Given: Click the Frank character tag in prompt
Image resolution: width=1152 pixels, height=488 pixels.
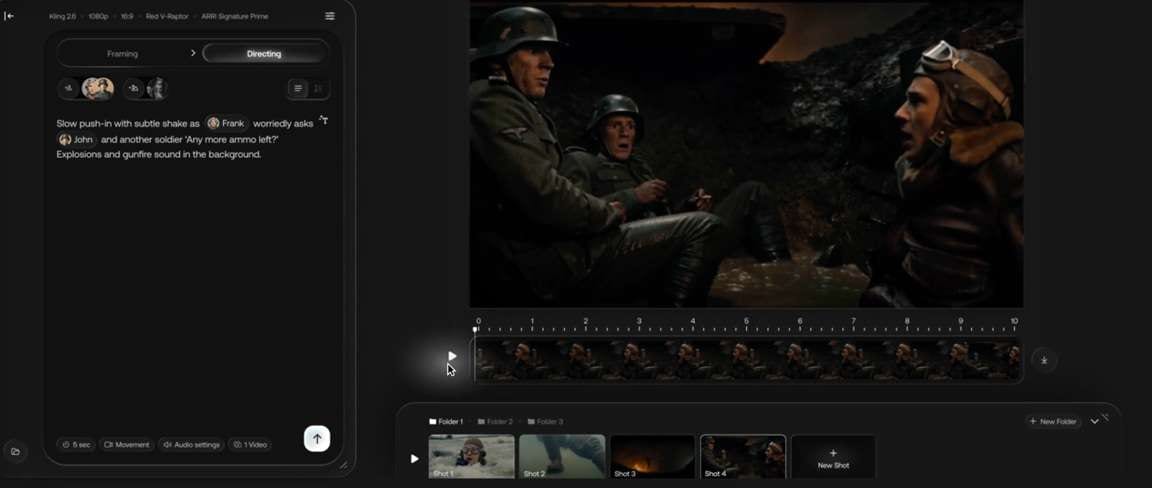Looking at the screenshot, I should point(226,123).
